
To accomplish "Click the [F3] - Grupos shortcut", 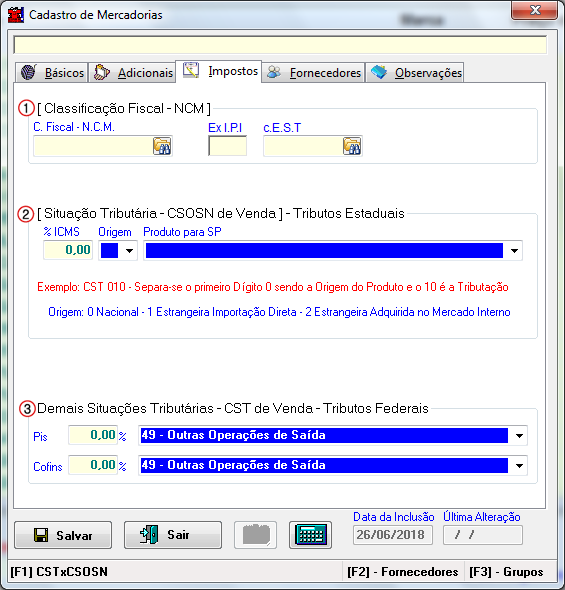I will pyautogui.click(x=506, y=572).
